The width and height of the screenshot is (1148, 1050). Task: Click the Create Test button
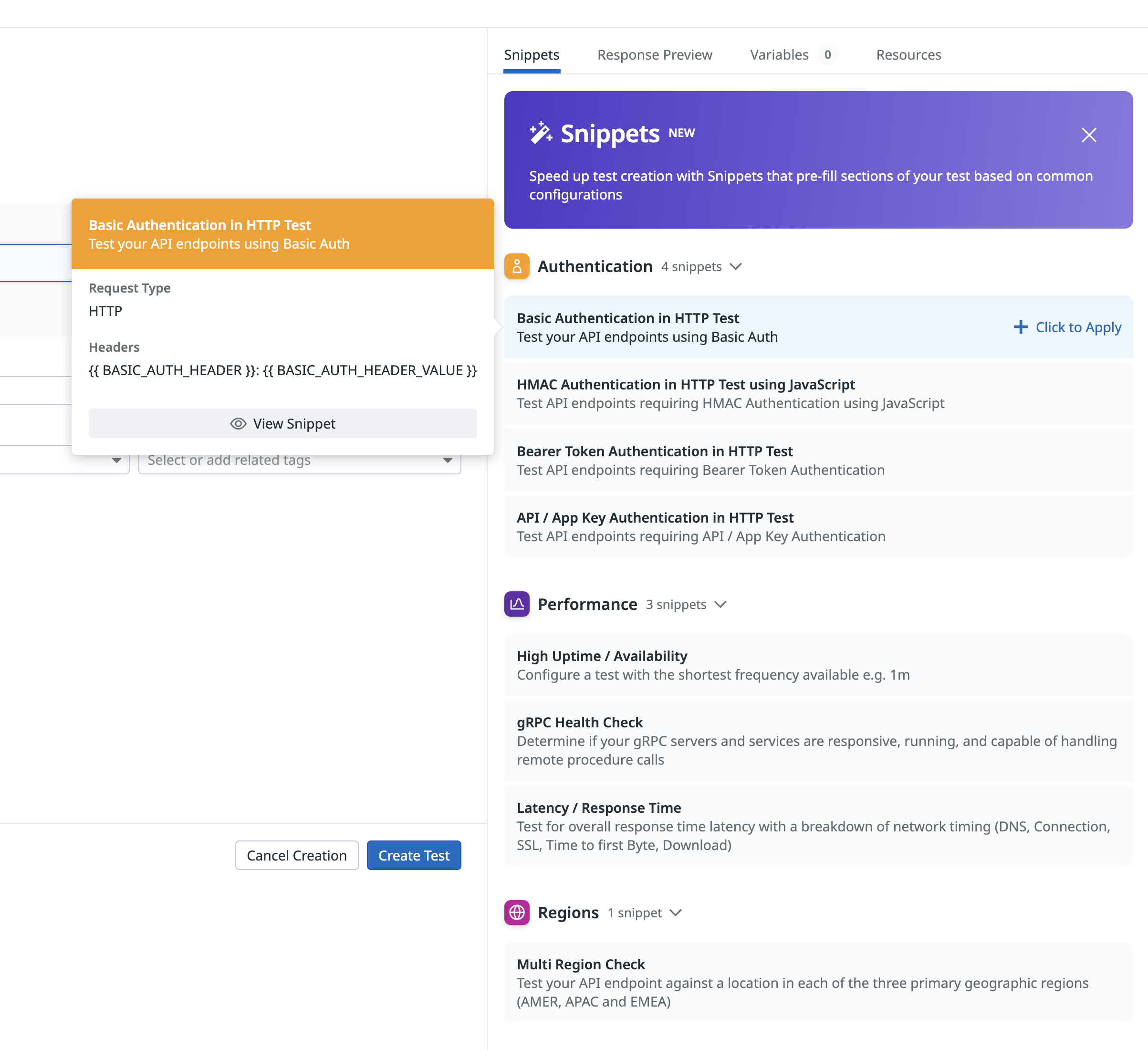pos(414,855)
